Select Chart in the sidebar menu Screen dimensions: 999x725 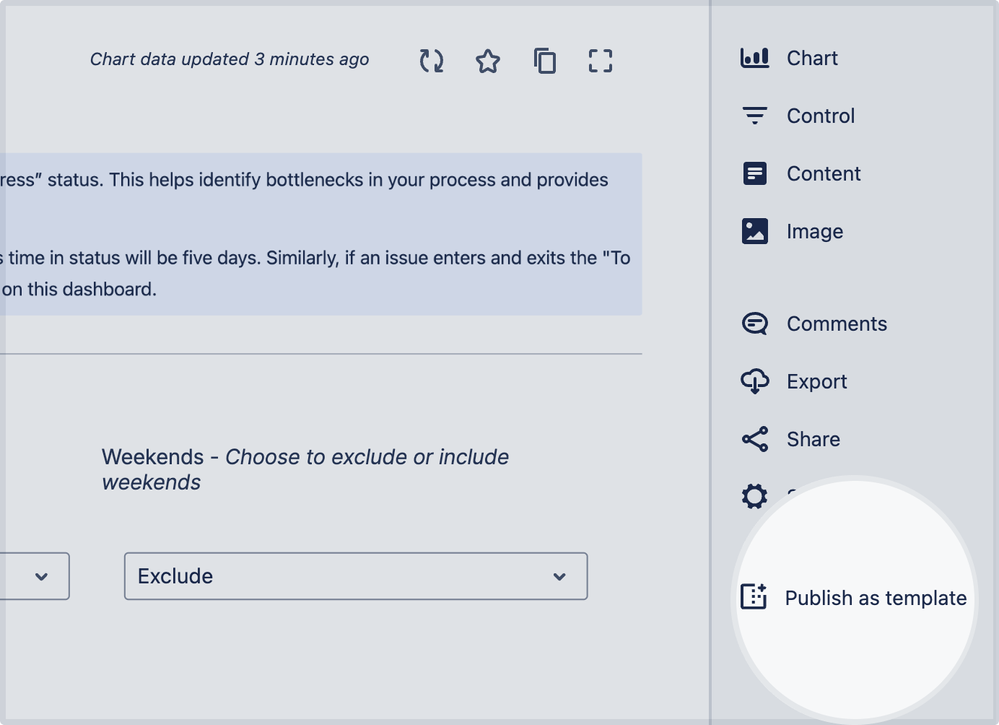pos(812,58)
